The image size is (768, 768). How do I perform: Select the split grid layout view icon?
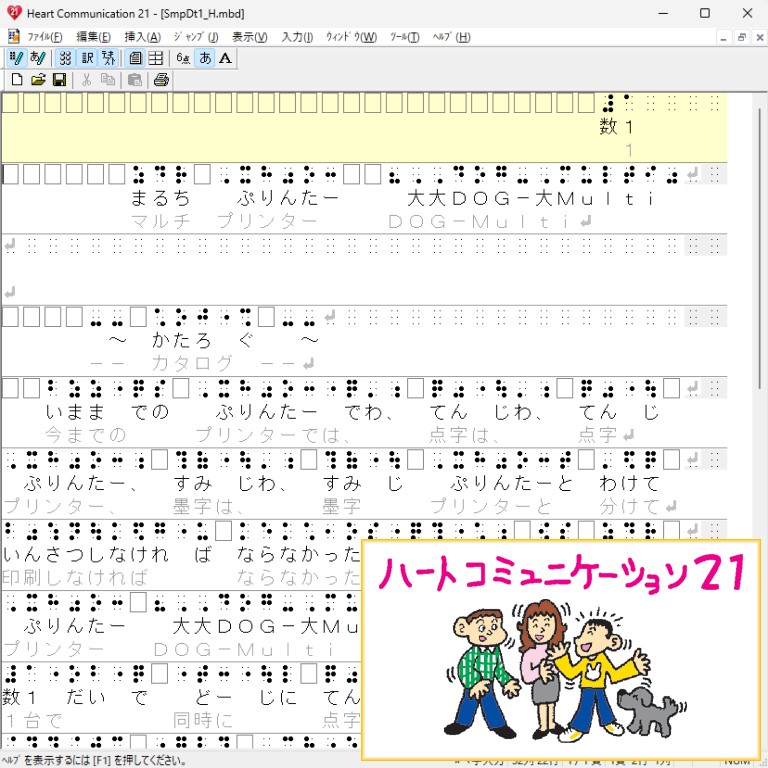(x=156, y=58)
